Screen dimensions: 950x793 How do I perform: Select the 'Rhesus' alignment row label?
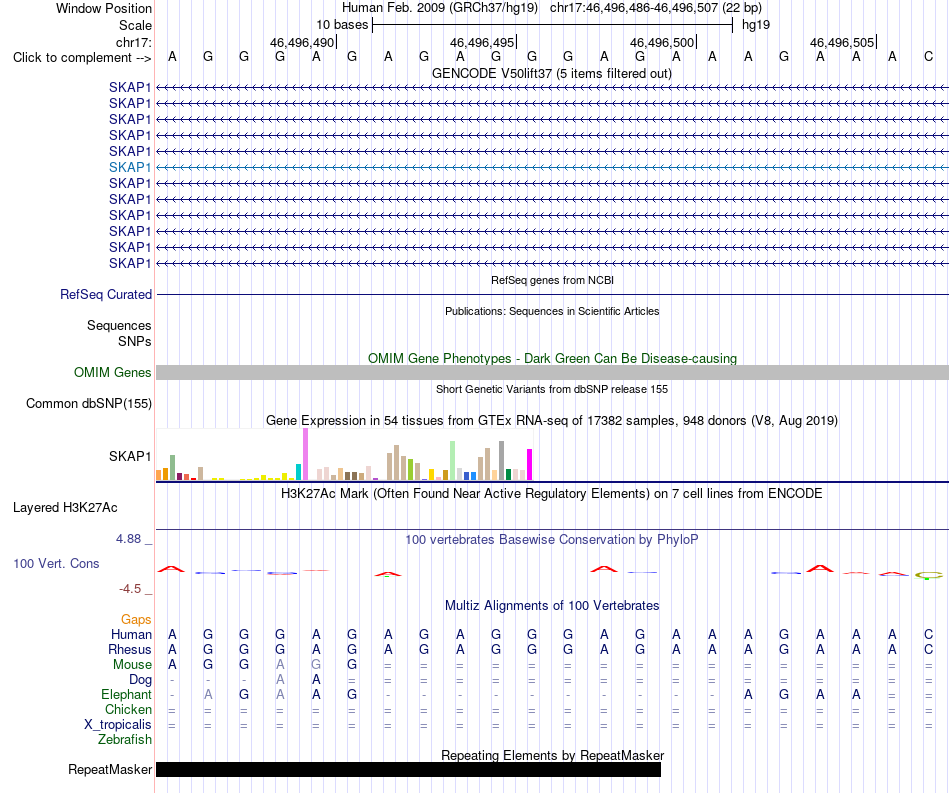[130, 649]
